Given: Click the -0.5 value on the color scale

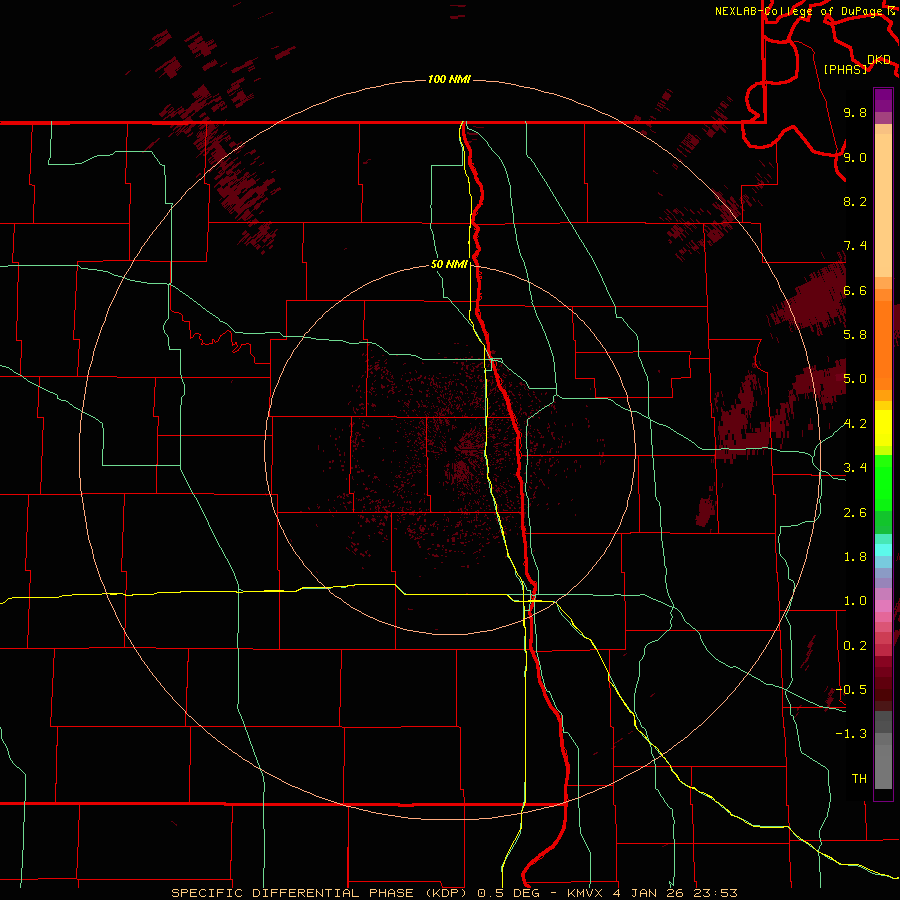Looking at the screenshot, I should [x=851, y=689].
